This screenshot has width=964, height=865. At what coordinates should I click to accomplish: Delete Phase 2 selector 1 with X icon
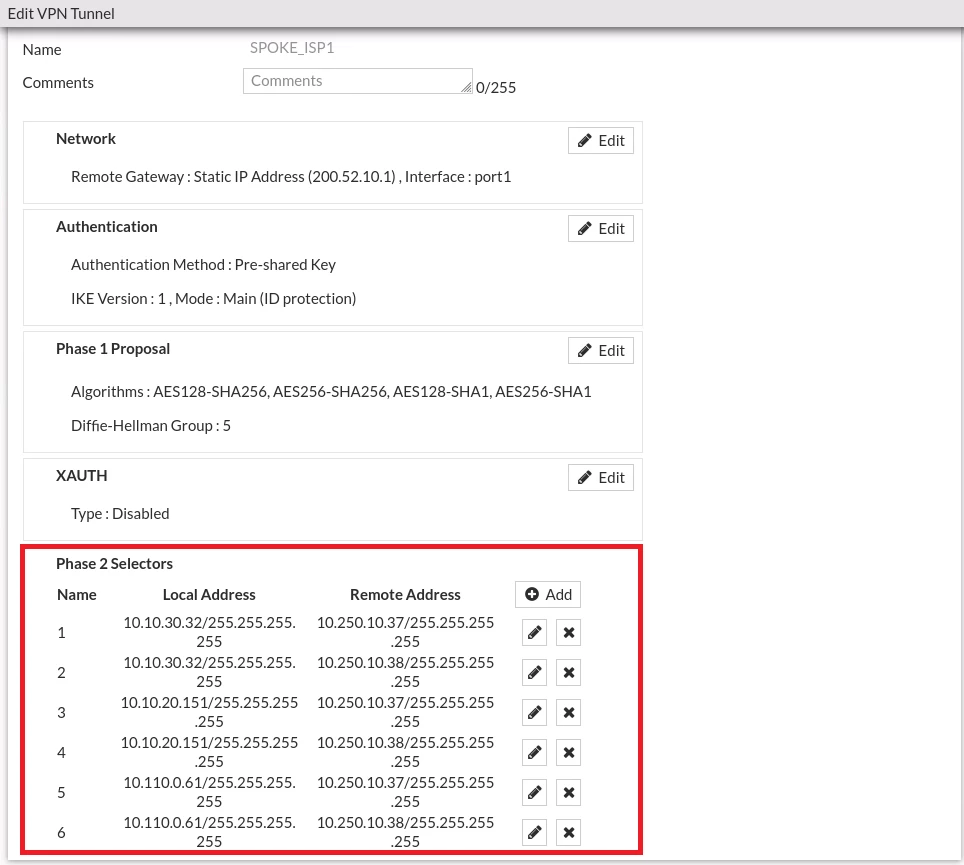(569, 632)
